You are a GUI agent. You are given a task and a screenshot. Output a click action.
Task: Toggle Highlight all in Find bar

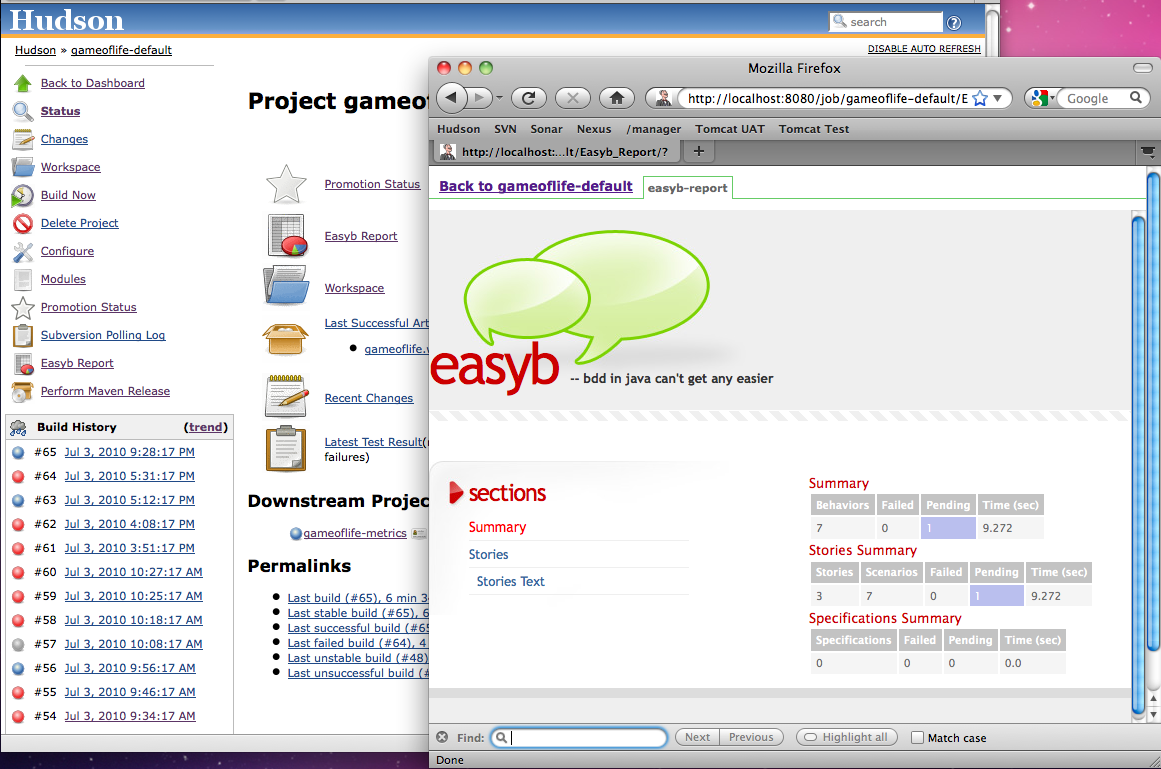pyautogui.click(x=847, y=737)
